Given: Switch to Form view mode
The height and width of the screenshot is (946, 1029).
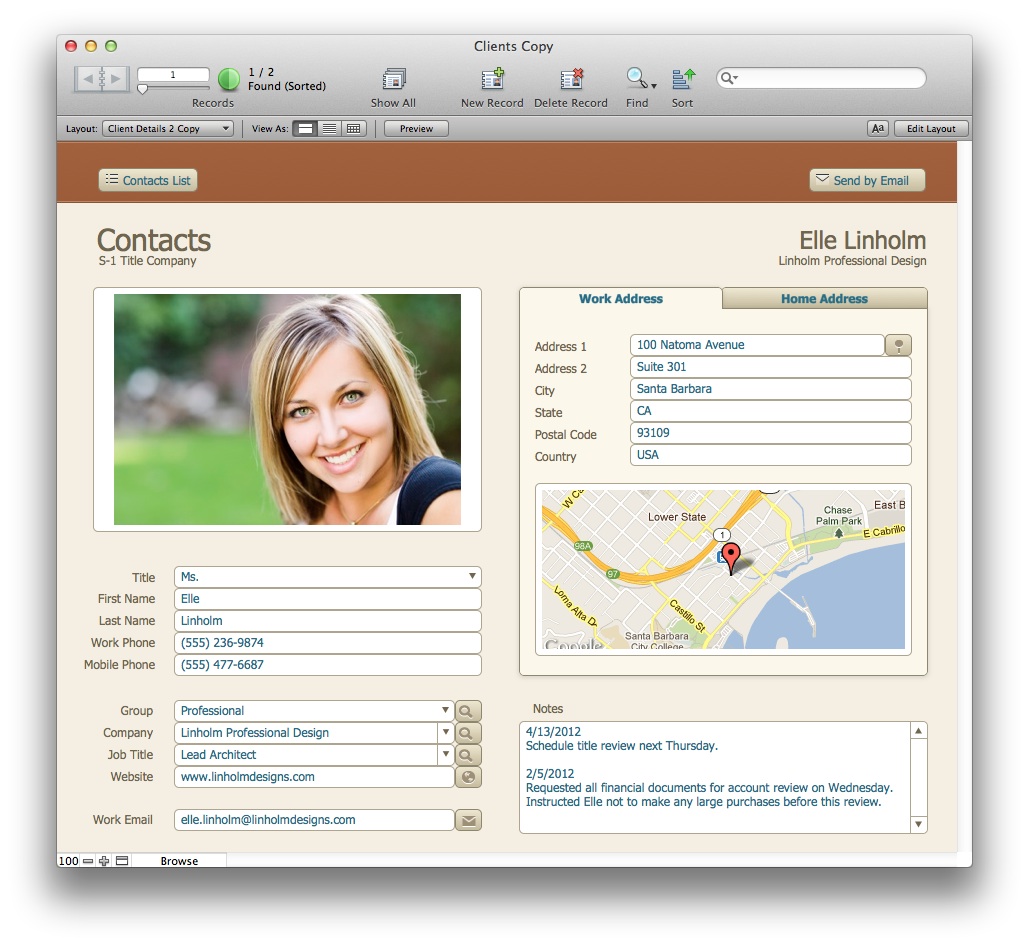Looking at the screenshot, I should pyautogui.click(x=305, y=129).
